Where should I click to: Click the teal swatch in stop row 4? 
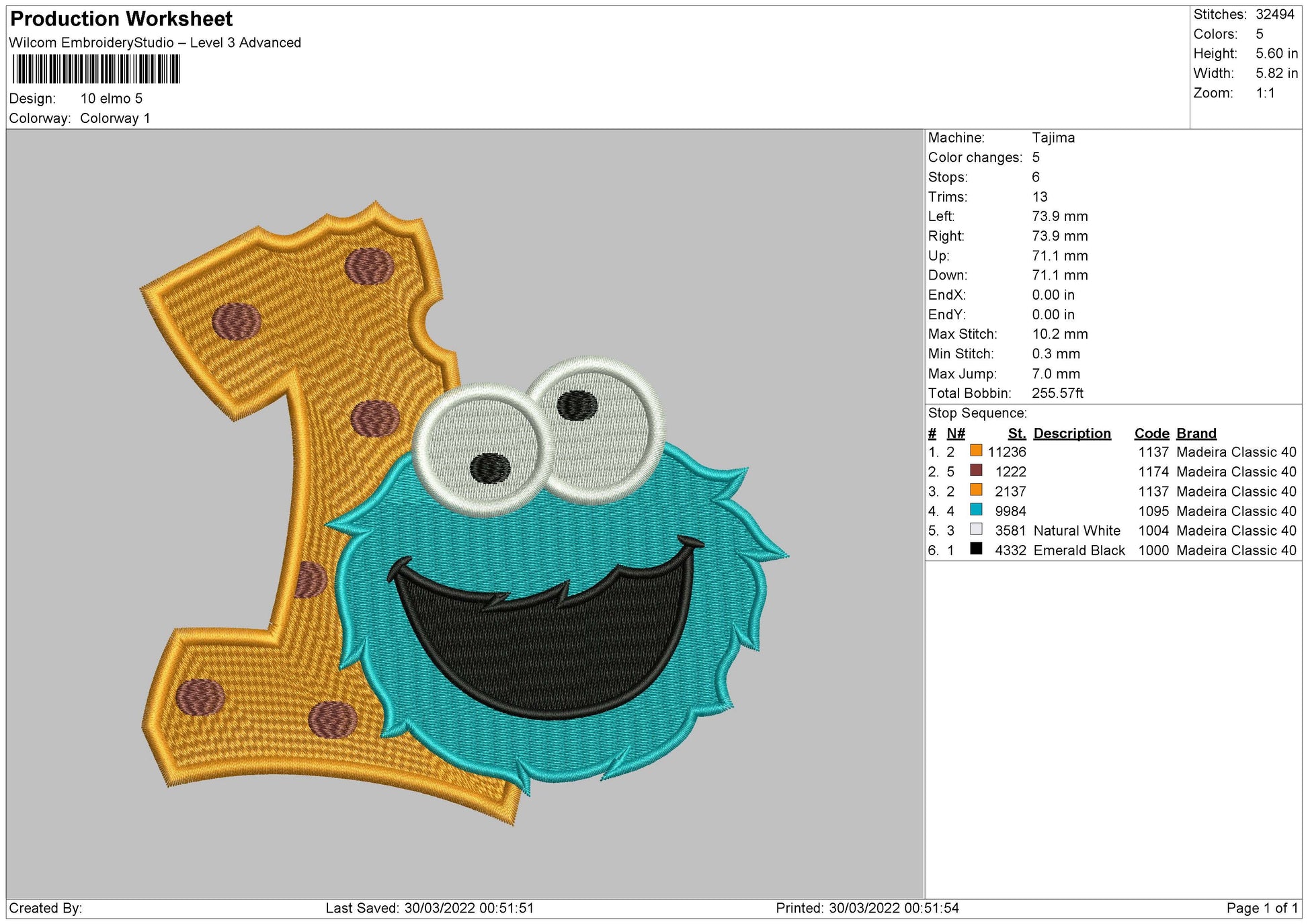[976, 510]
